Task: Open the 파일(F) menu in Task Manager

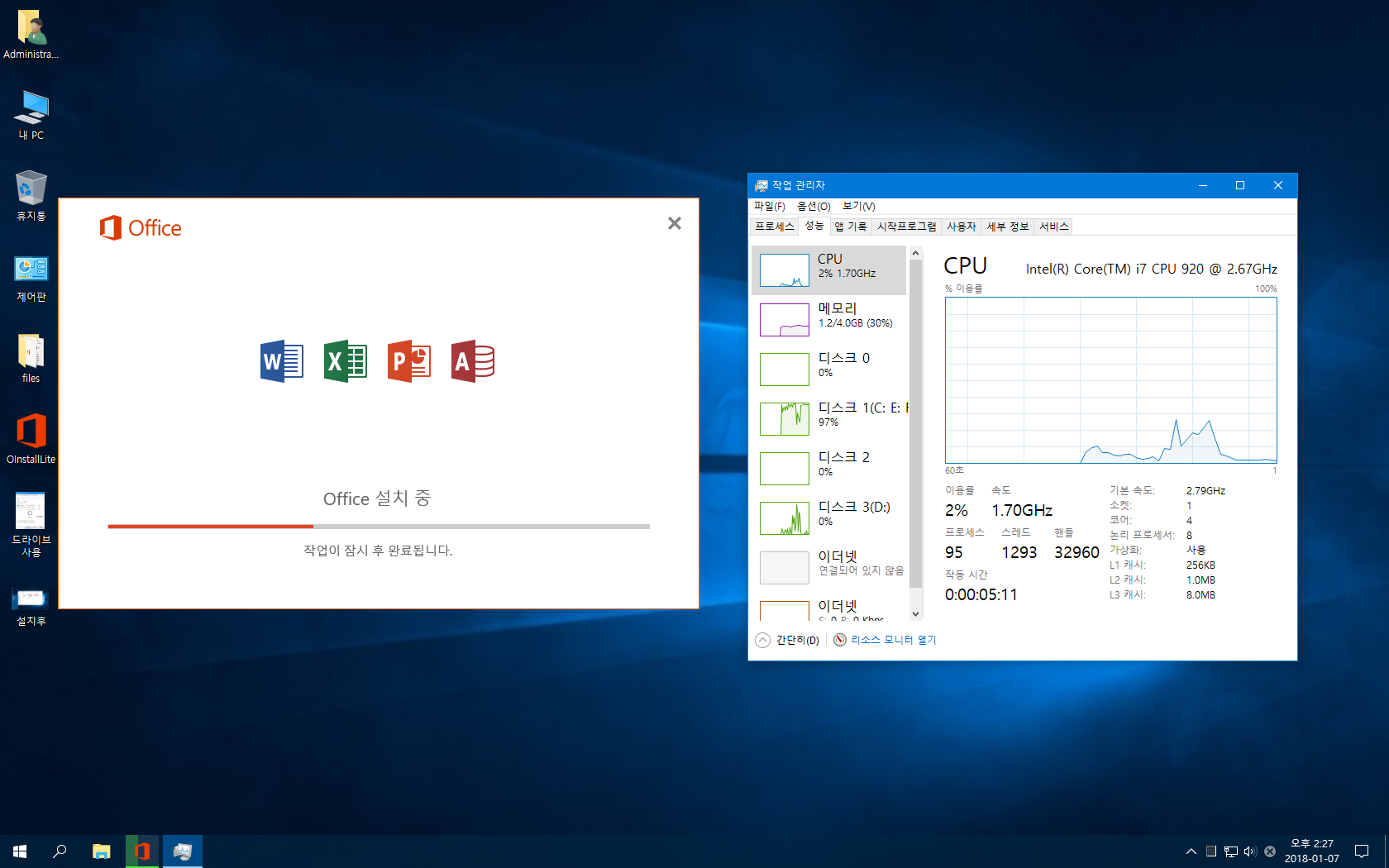Action: [770, 207]
